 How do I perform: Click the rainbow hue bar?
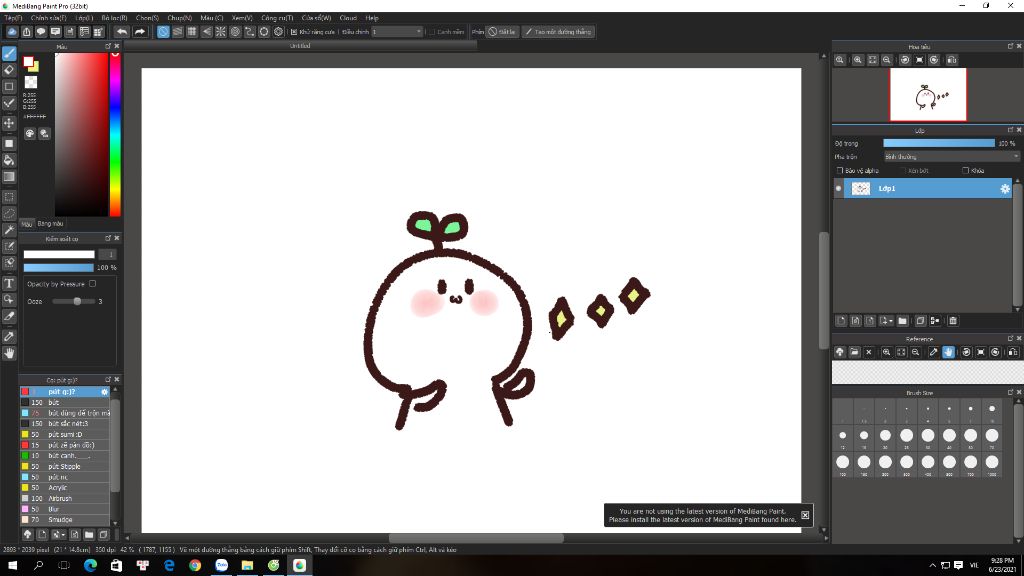(x=115, y=134)
